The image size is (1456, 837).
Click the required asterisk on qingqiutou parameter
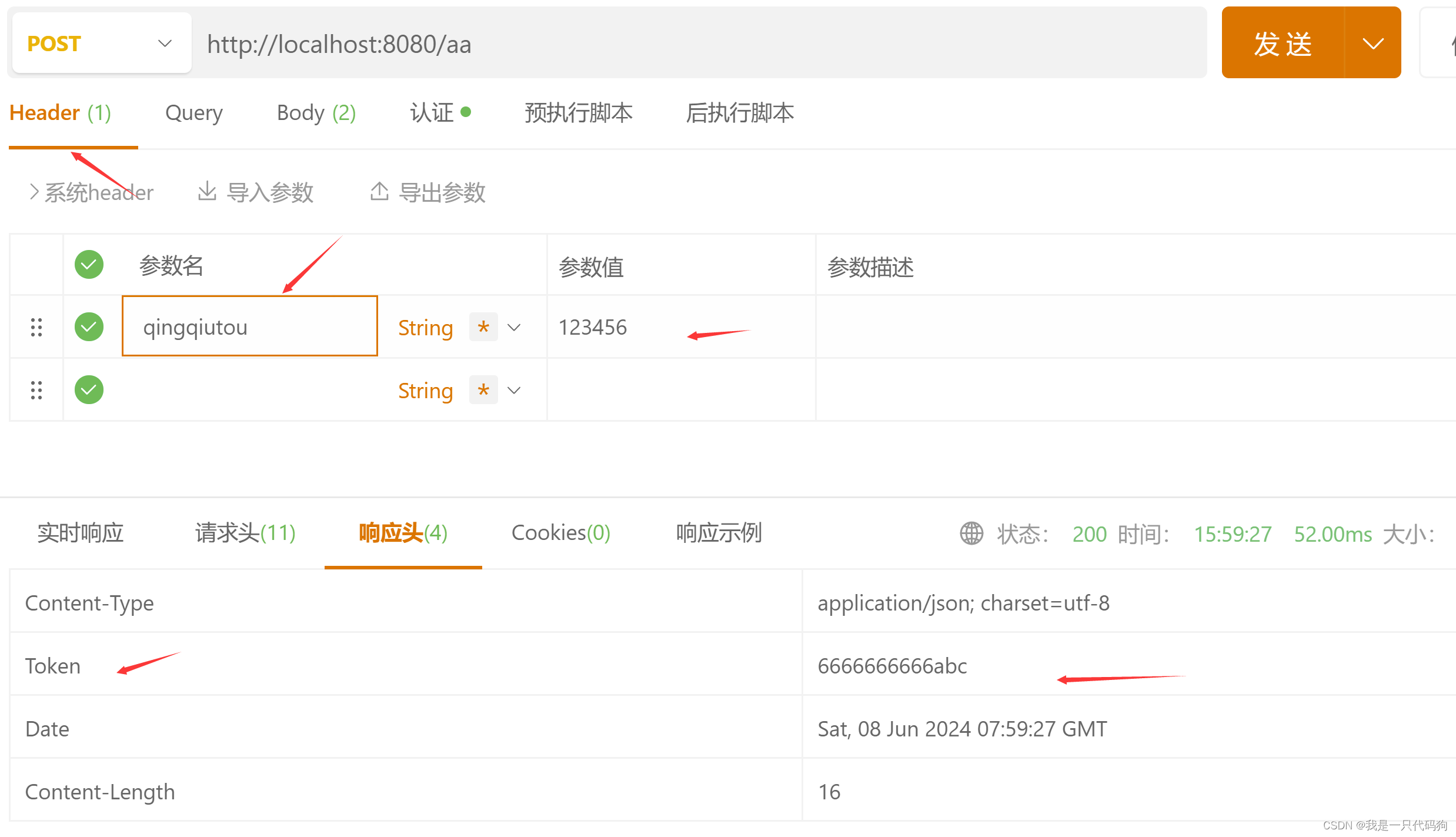[483, 327]
